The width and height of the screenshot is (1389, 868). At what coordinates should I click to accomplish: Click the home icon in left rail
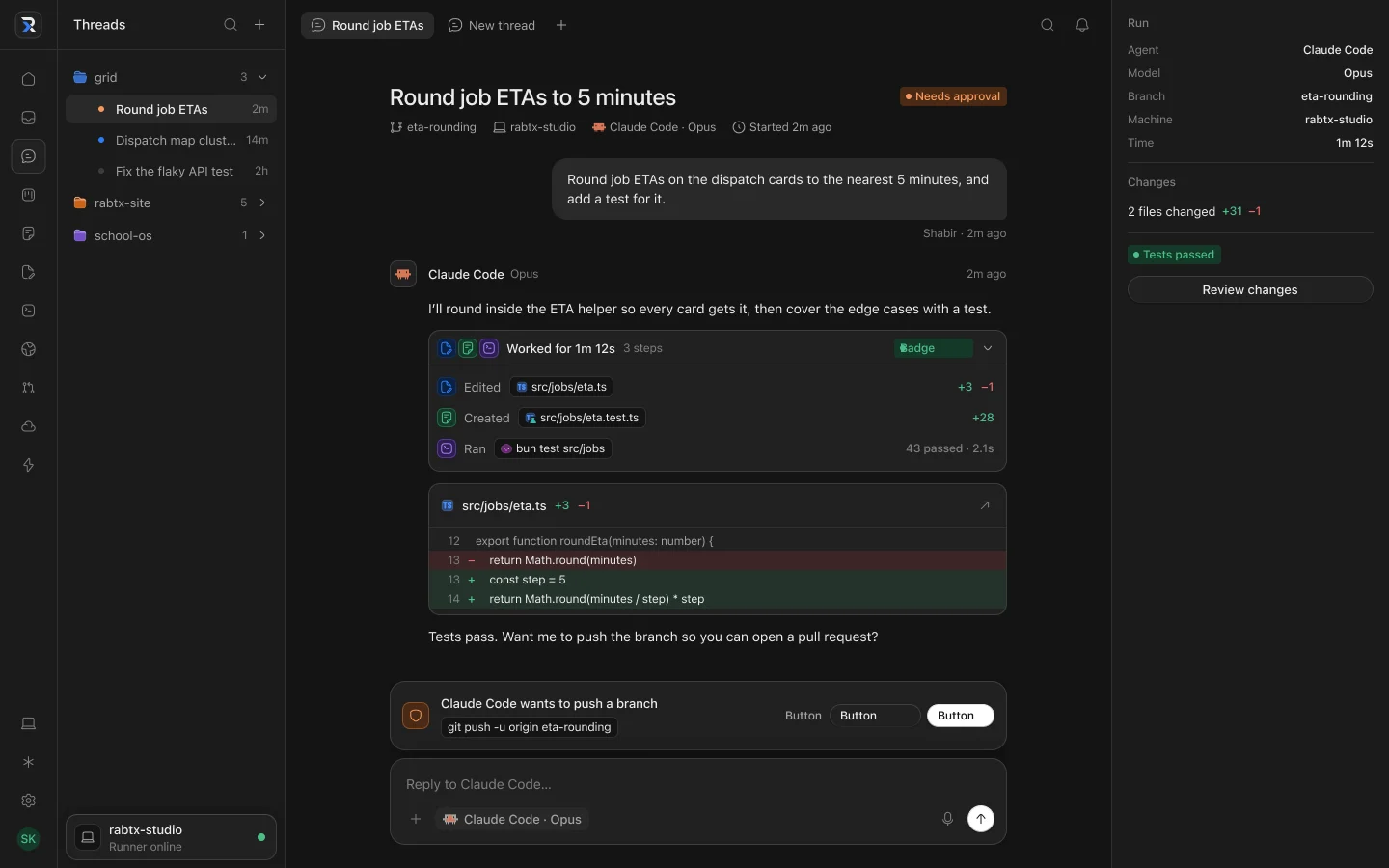click(x=28, y=79)
